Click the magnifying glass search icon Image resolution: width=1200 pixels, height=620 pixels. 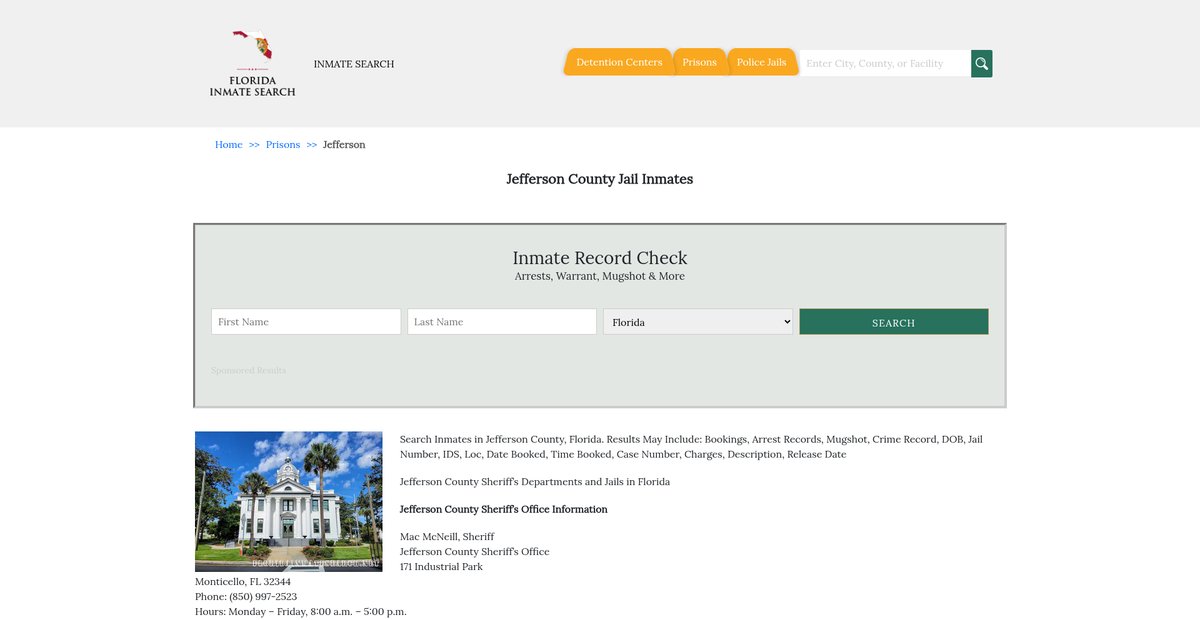click(x=982, y=63)
